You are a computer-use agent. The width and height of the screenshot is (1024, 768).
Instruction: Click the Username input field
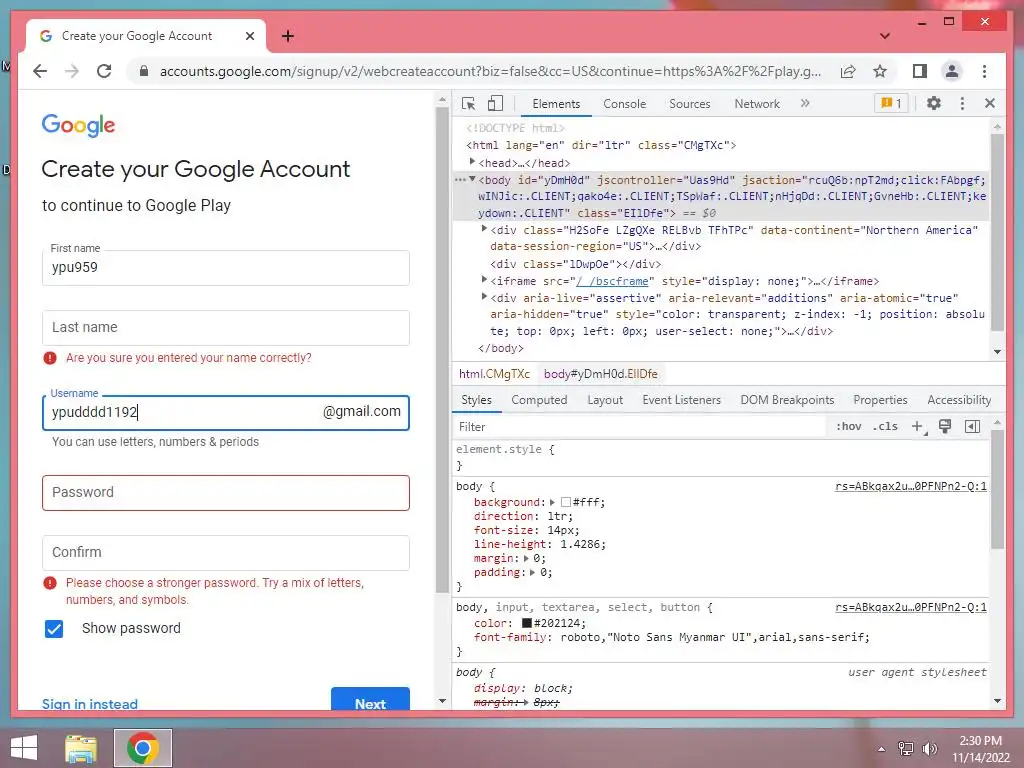click(x=226, y=413)
